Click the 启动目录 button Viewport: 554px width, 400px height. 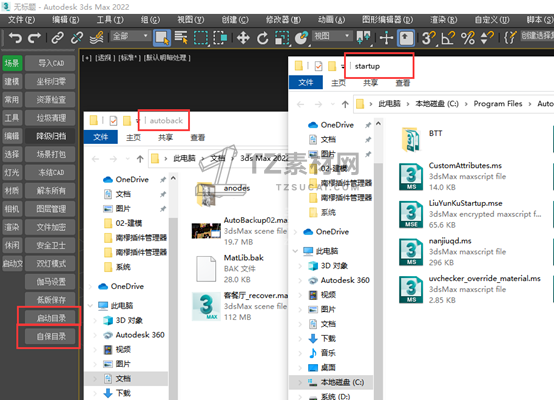pos(51,318)
